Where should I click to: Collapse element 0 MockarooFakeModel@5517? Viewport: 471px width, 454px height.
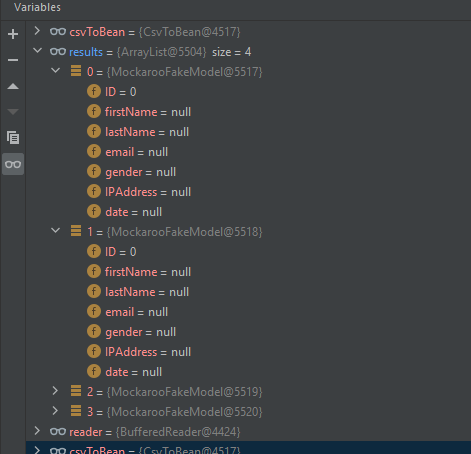[x=56, y=71]
